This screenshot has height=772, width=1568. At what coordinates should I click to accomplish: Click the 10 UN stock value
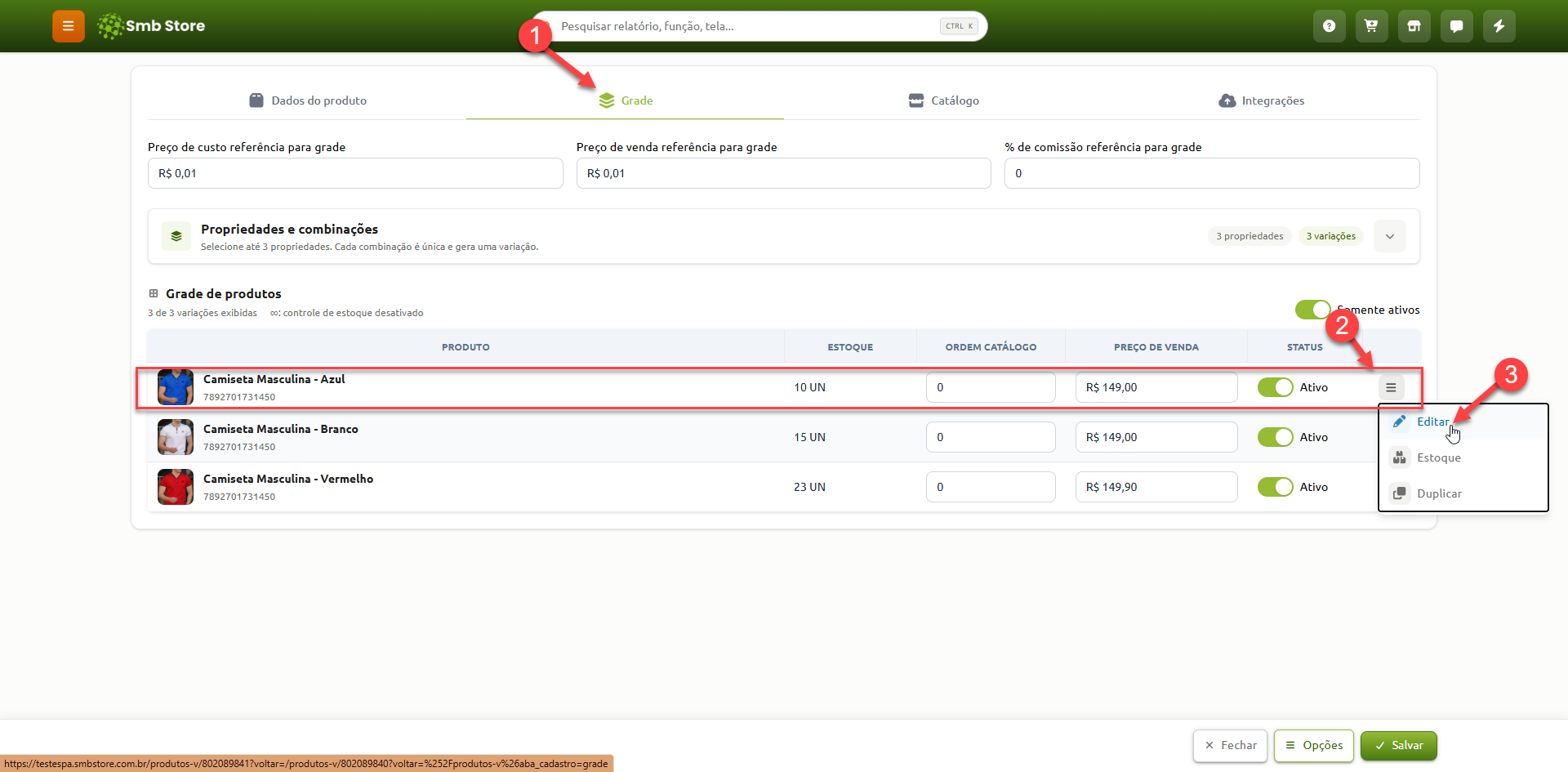point(809,387)
